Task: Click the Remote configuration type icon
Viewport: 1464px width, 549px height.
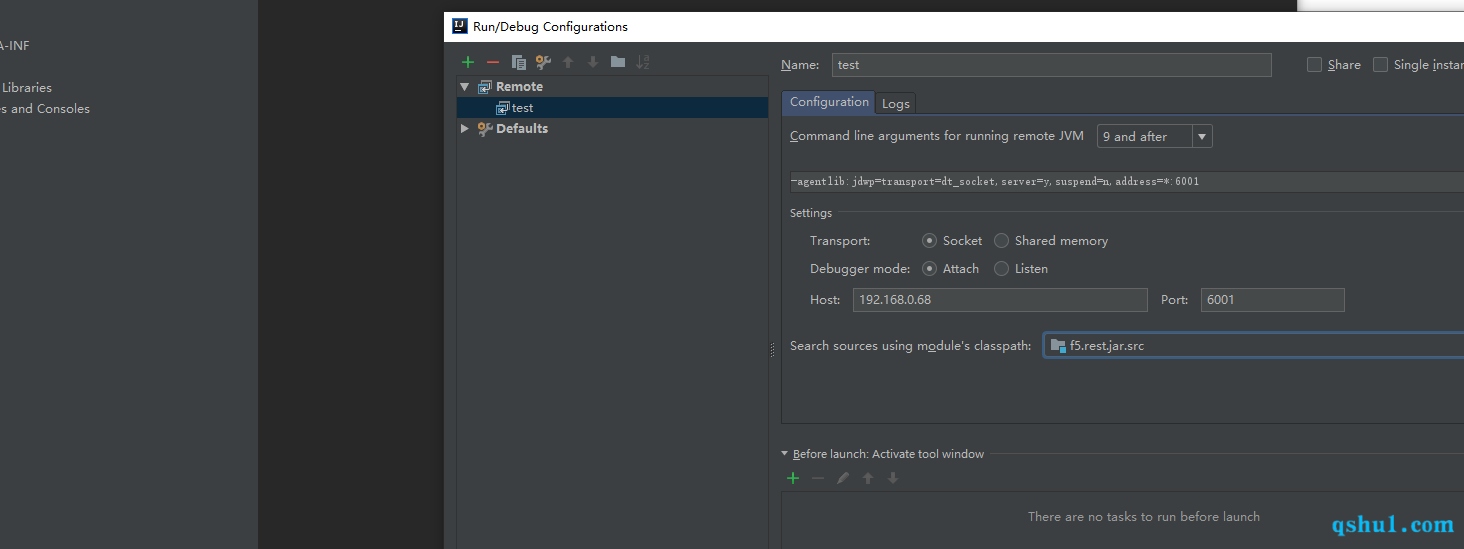Action: click(485, 87)
